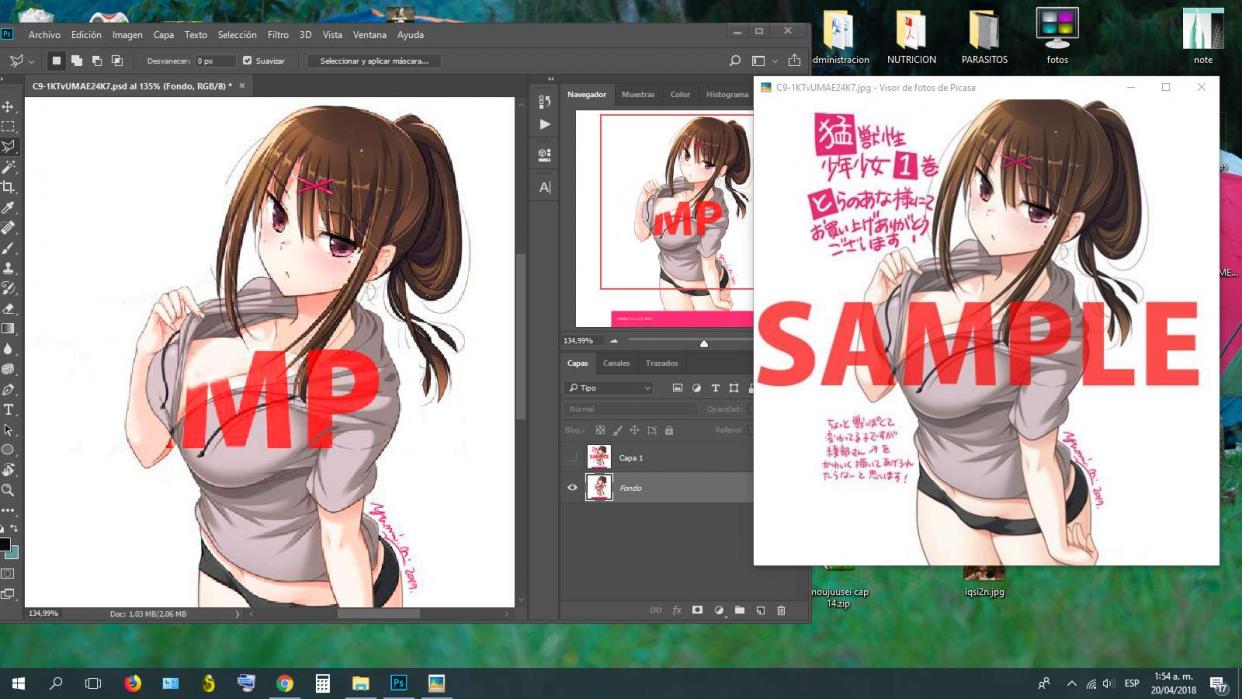Choose Intersect with selection mode button
Viewport: 1242px width, 699px height.
click(x=117, y=61)
